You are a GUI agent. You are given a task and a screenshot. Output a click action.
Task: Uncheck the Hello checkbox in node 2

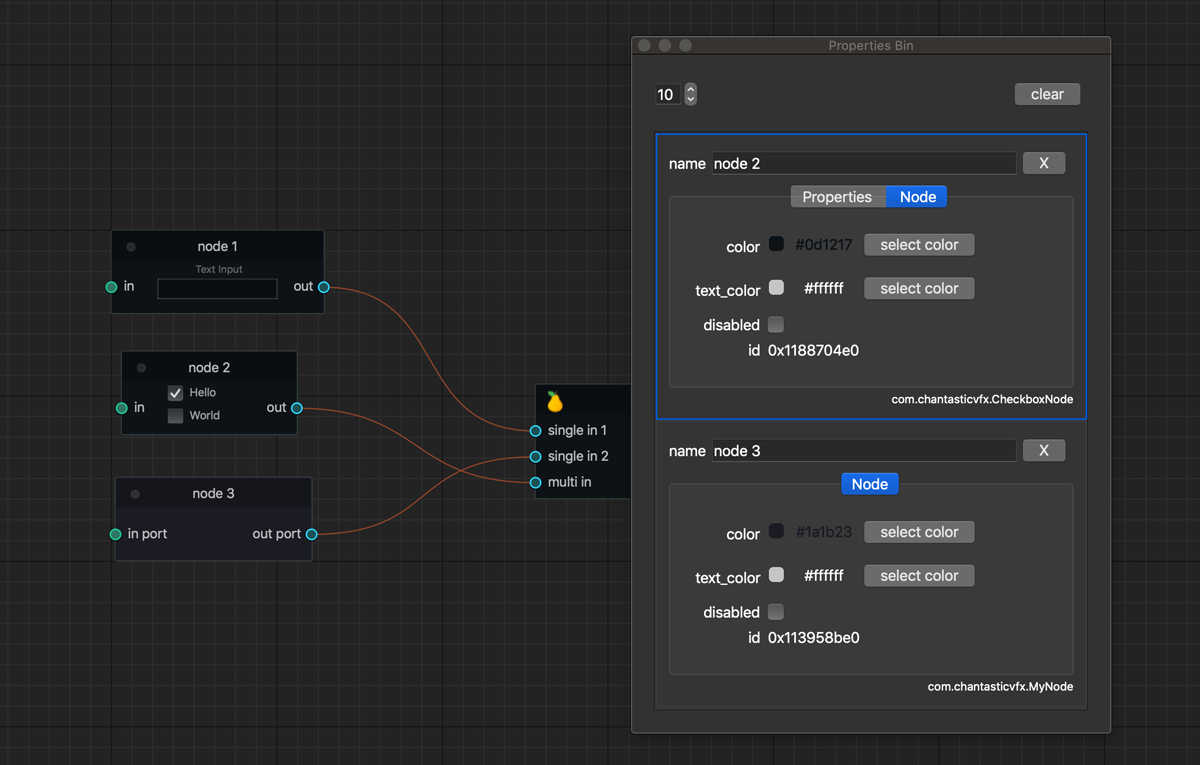point(176,393)
